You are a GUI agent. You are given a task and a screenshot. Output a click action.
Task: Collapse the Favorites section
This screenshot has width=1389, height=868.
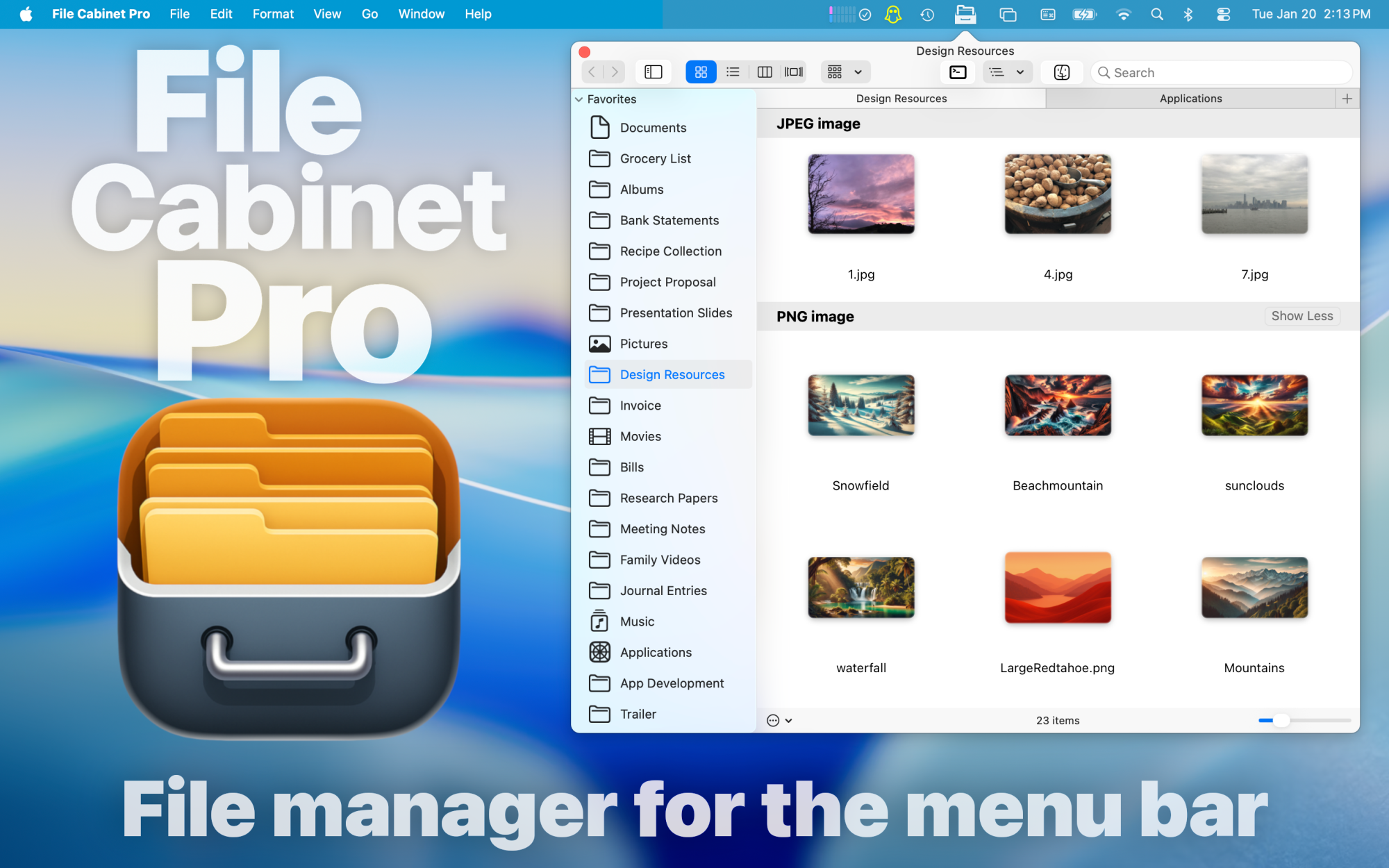[579, 99]
